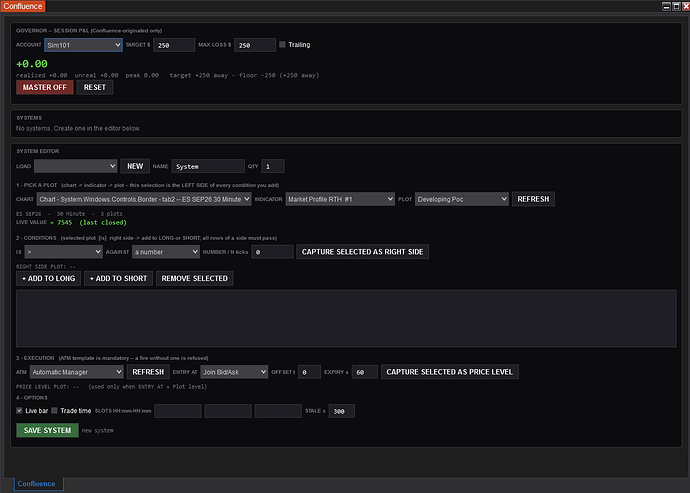Click the RESET button
The height and width of the screenshot is (493, 690).
point(95,87)
